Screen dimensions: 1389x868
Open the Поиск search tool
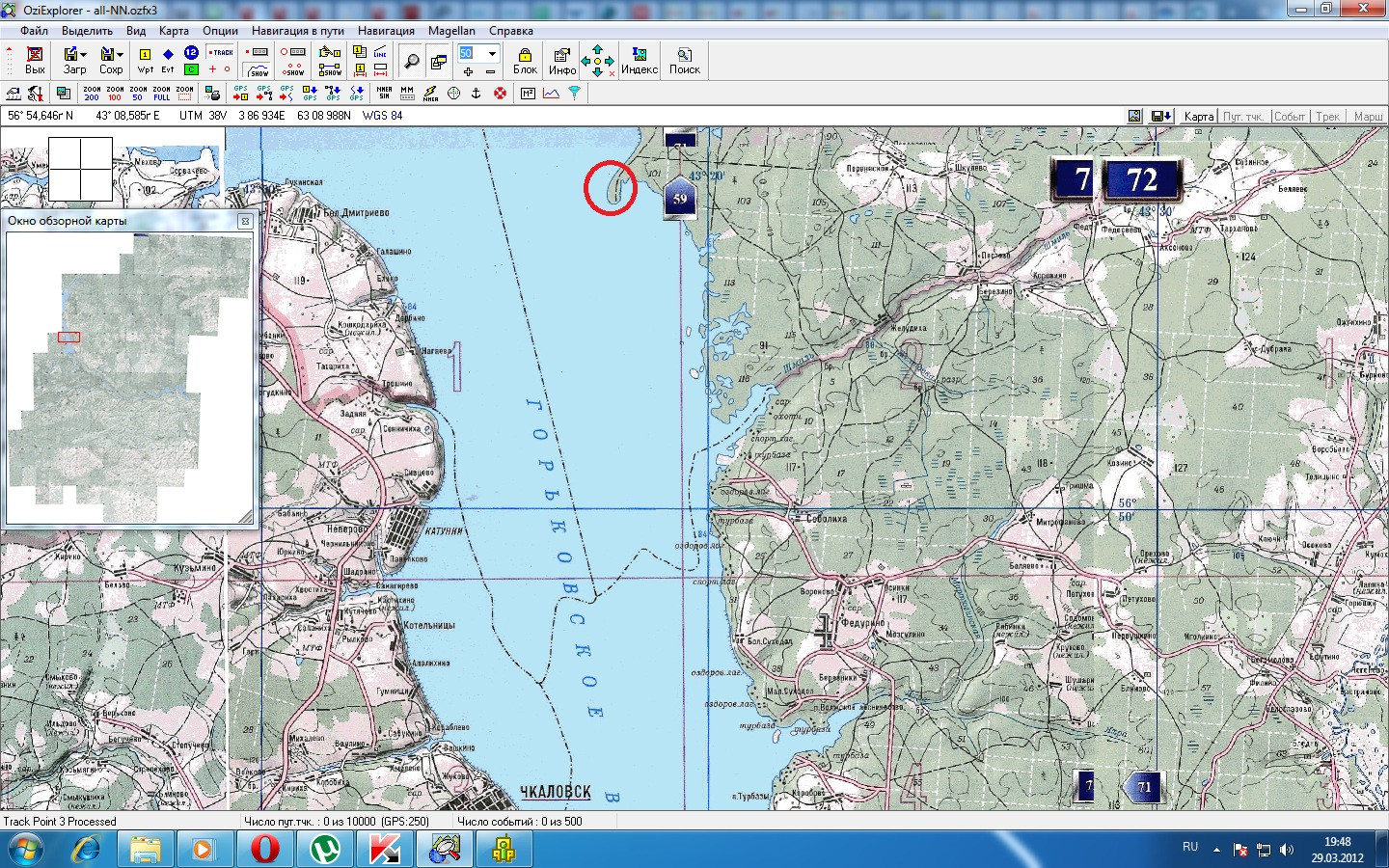tap(685, 60)
